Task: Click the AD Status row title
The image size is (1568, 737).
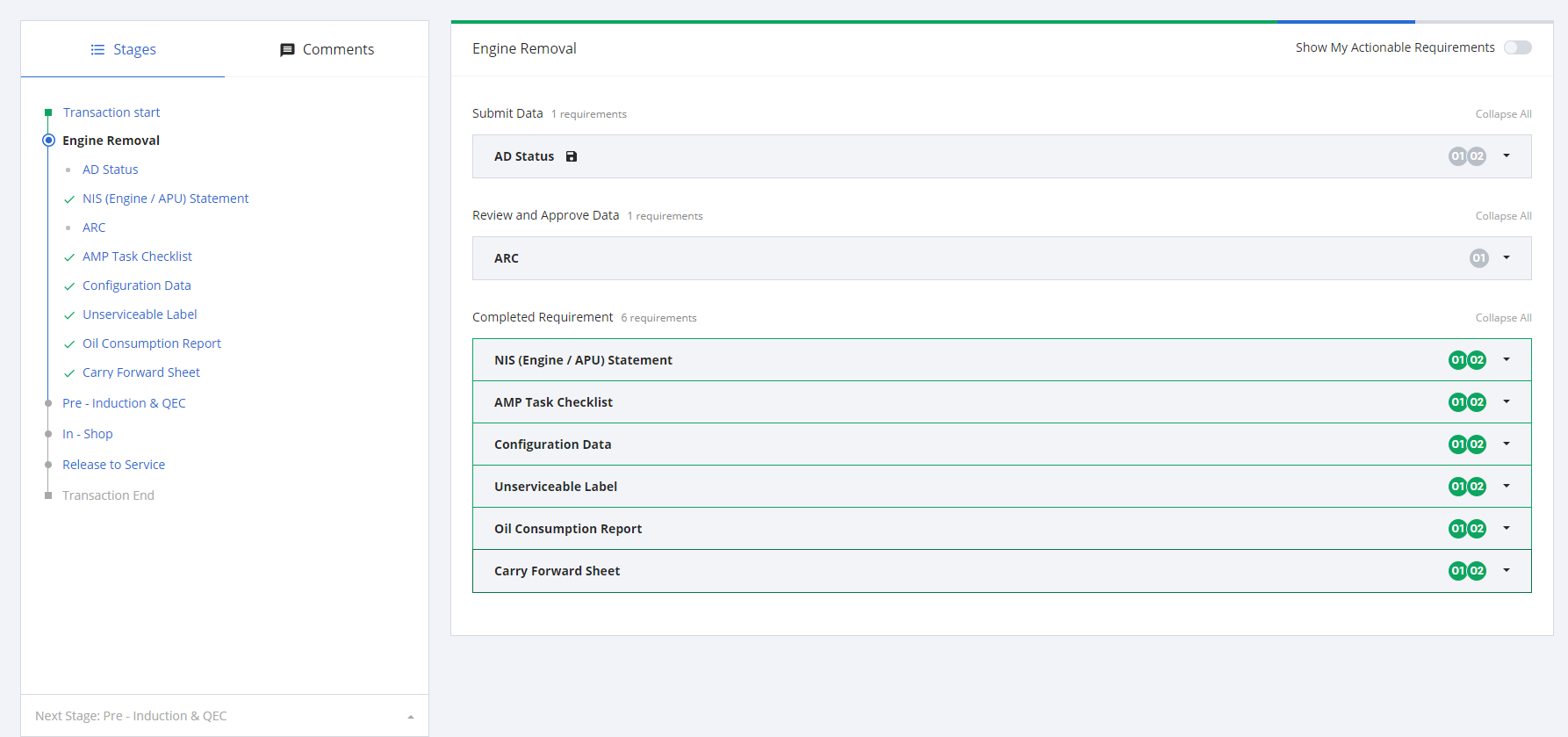Action: click(524, 156)
